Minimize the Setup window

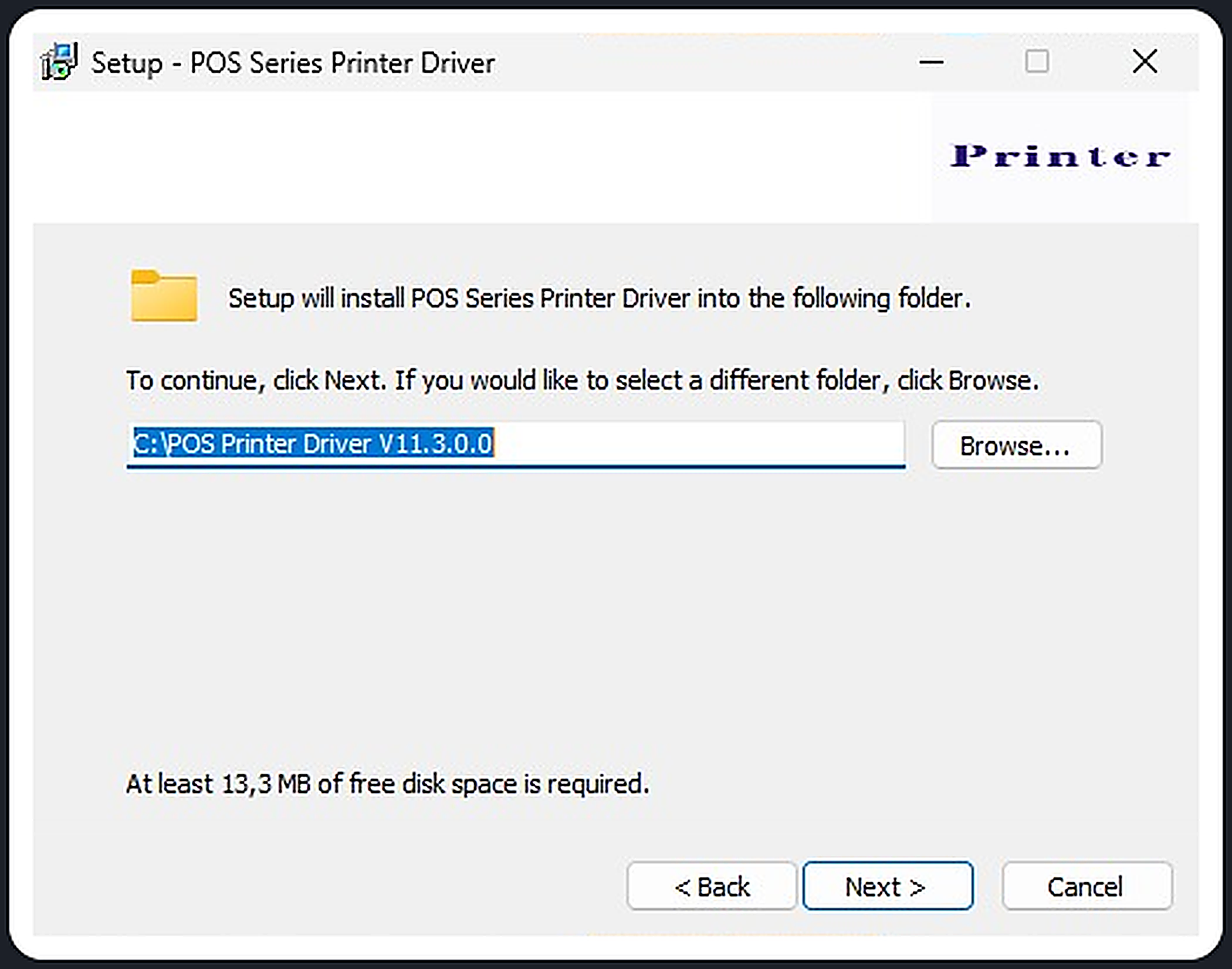(x=931, y=62)
